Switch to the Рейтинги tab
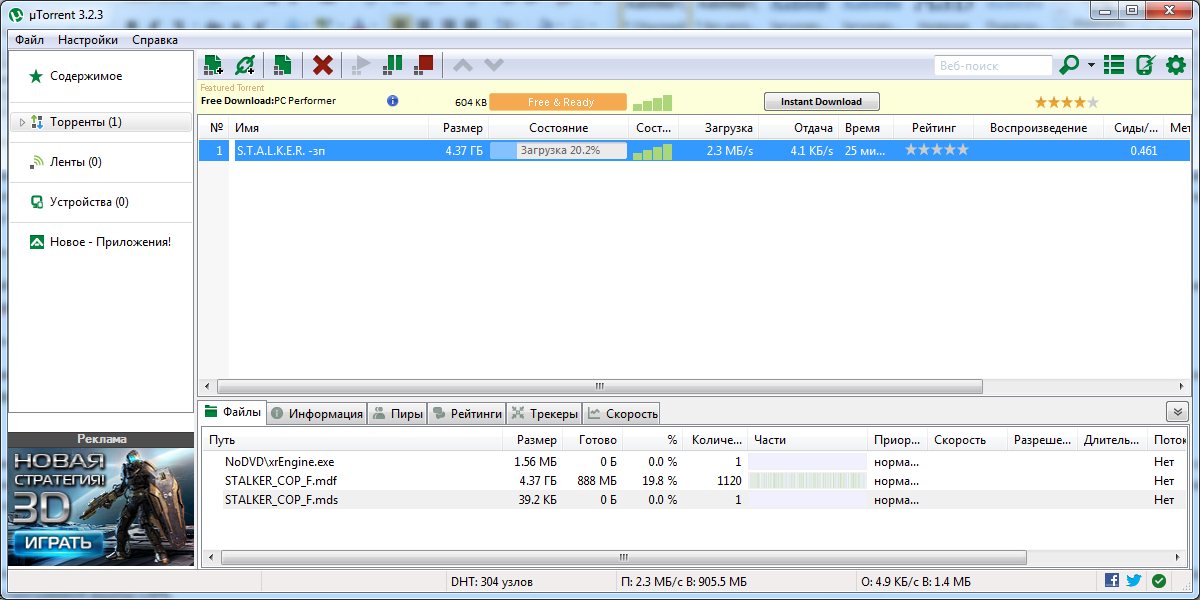 coord(467,413)
